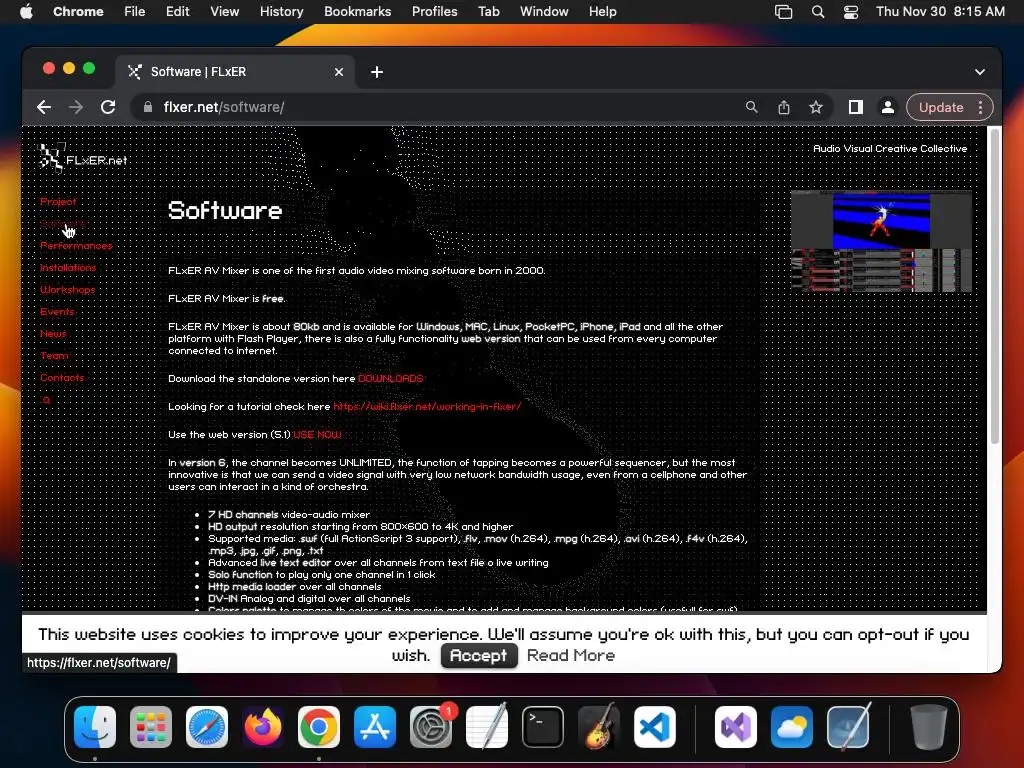Viewport: 1024px width, 768px height.
Task: Open TextEdit from the Dock
Action: point(487,726)
